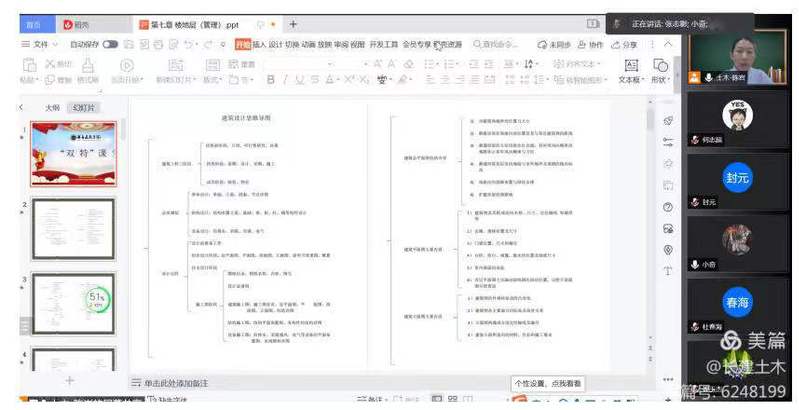The height and width of the screenshot is (410, 799).
Task: Apply underline with the U icon
Action: click(299, 80)
